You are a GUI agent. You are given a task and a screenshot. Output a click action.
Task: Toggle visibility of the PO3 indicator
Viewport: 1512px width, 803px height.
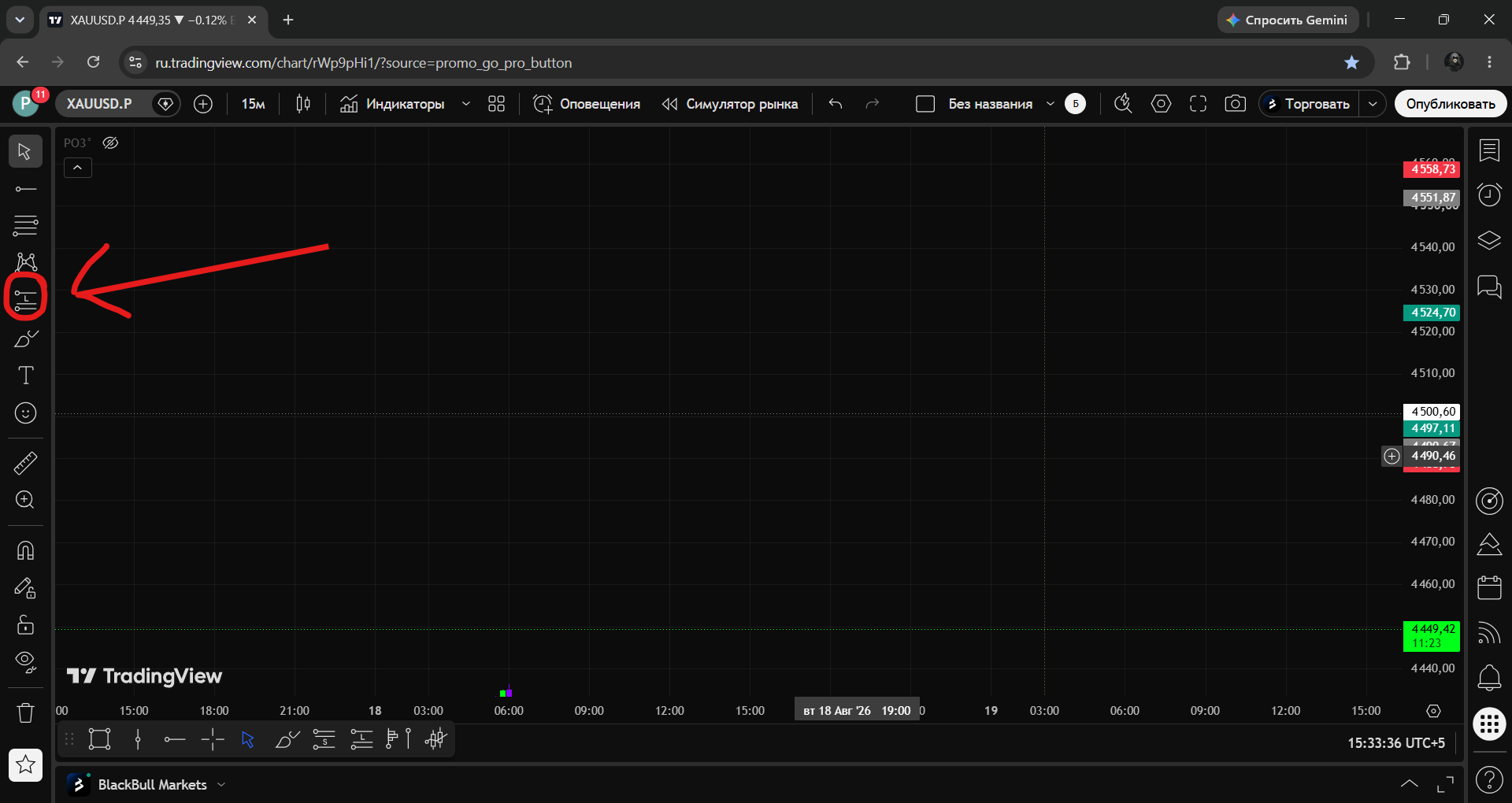pyautogui.click(x=111, y=142)
